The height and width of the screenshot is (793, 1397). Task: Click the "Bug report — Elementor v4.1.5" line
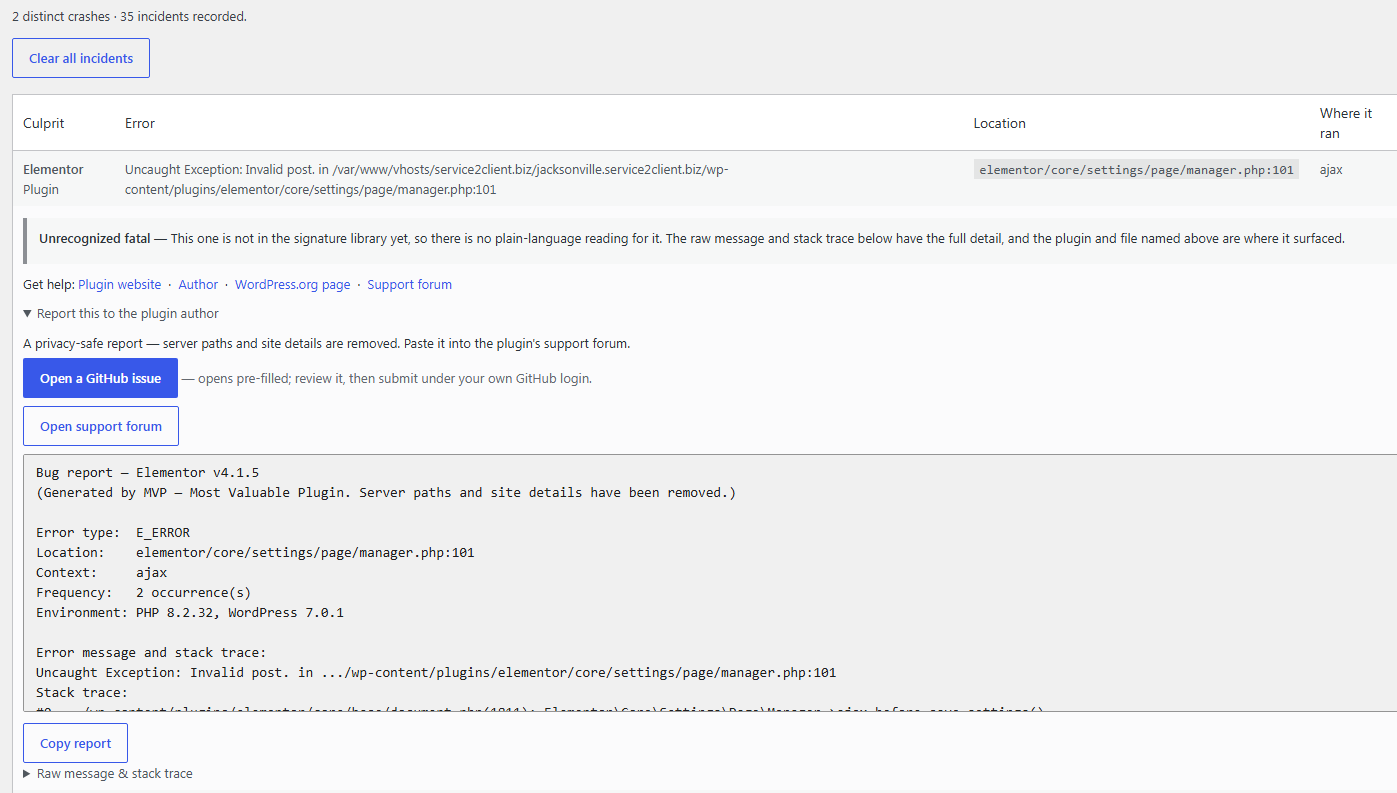[147, 472]
